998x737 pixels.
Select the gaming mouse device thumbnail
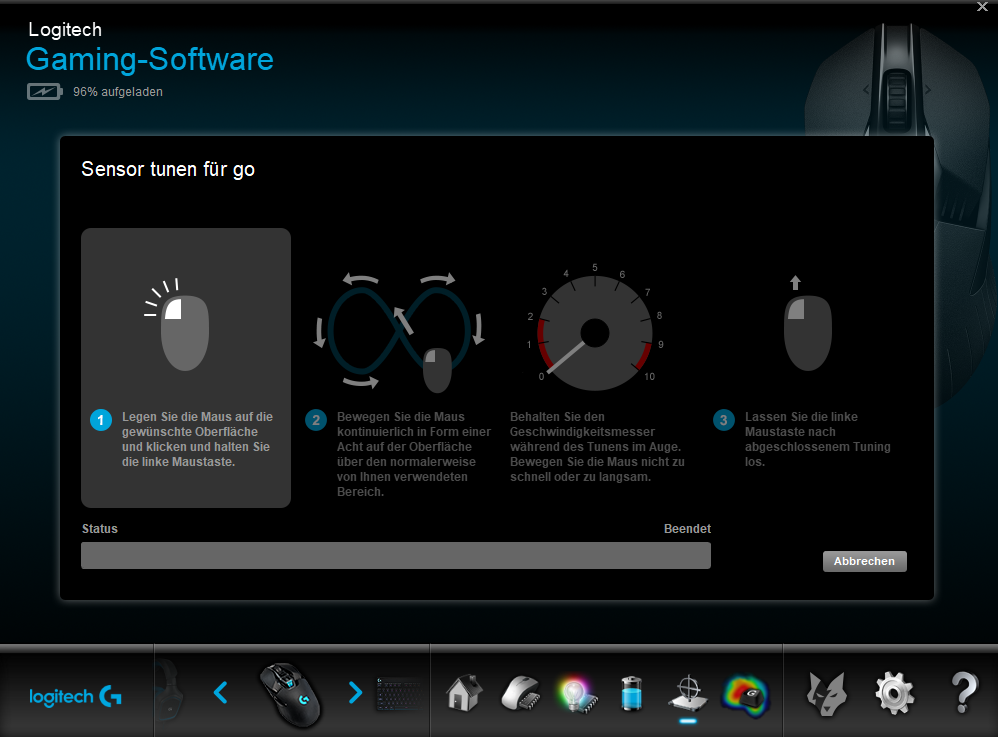tap(290, 694)
